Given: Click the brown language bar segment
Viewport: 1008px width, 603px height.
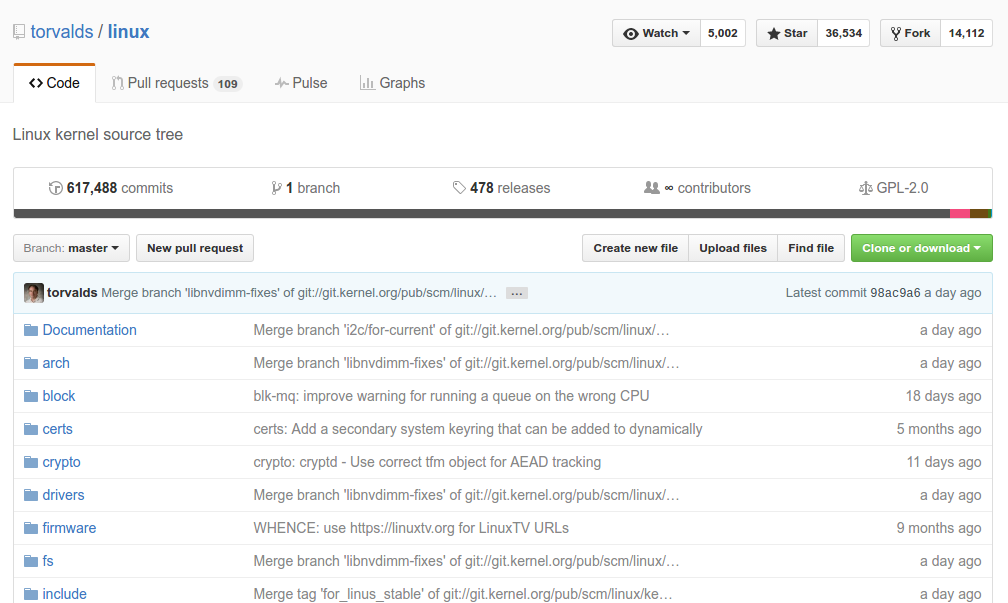Looking at the screenshot, I should tap(979, 213).
